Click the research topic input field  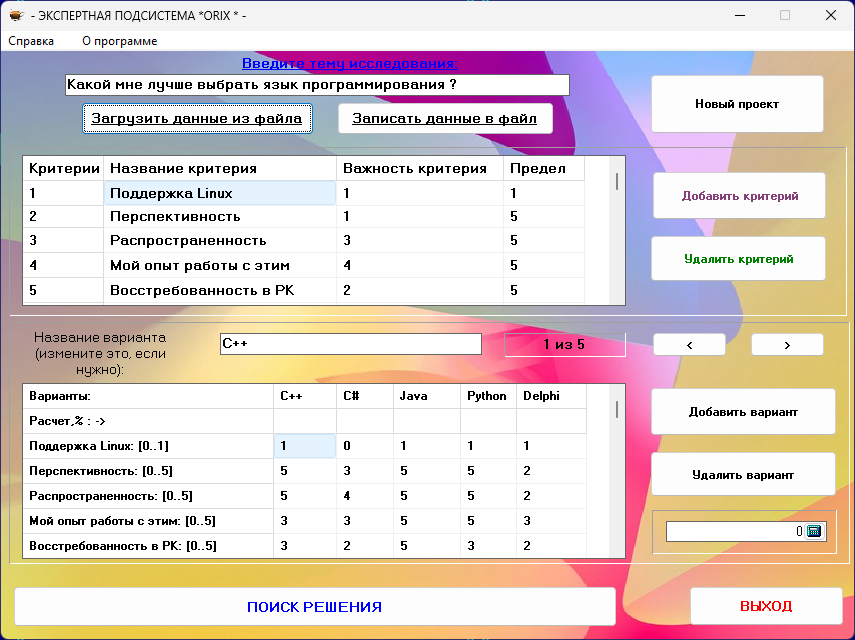coord(317,85)
